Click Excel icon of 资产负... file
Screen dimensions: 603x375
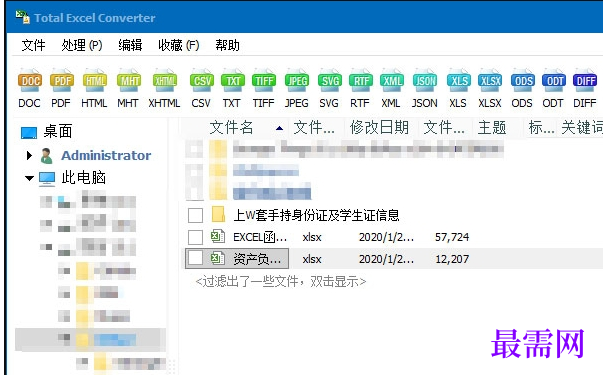coord(218,258)
